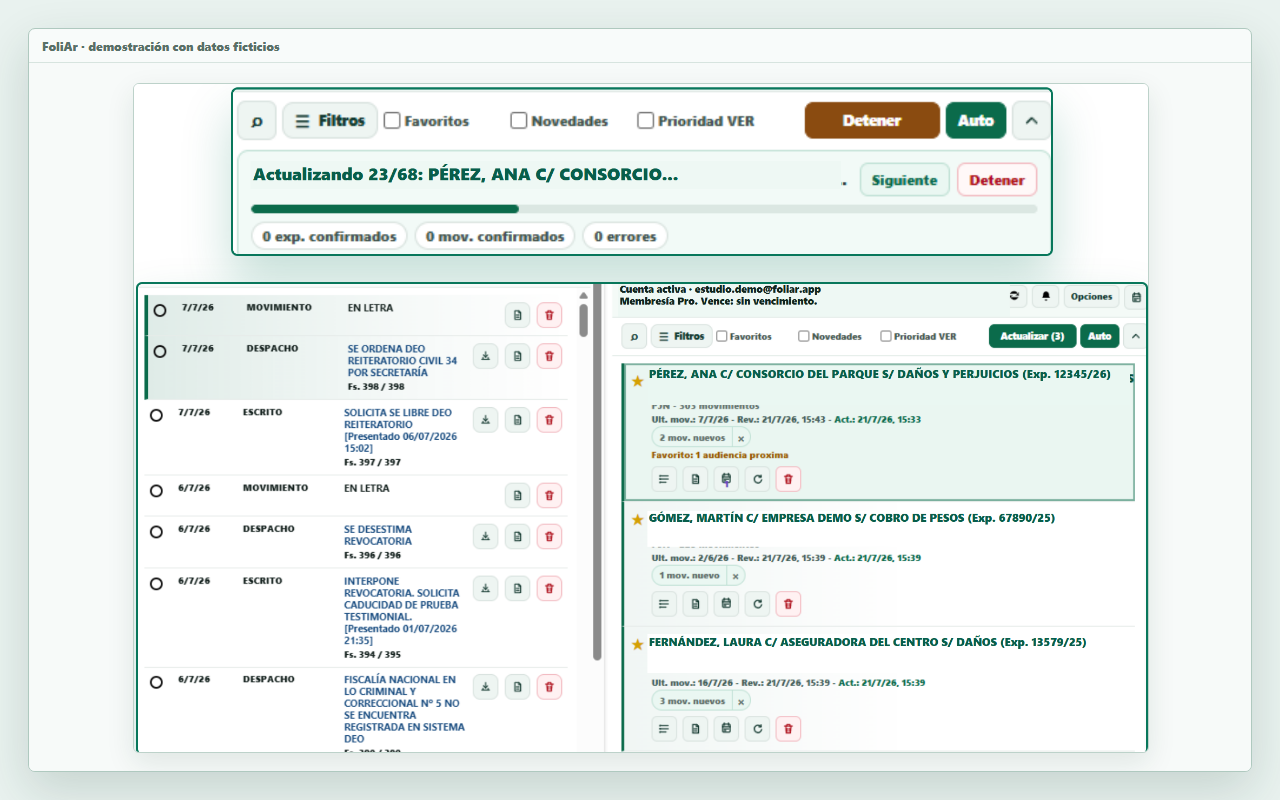Open document icon for 7/7/26 EN LETRA movement
The image size is (1280, 800).
pyautogui.click(x=517, y=315)
